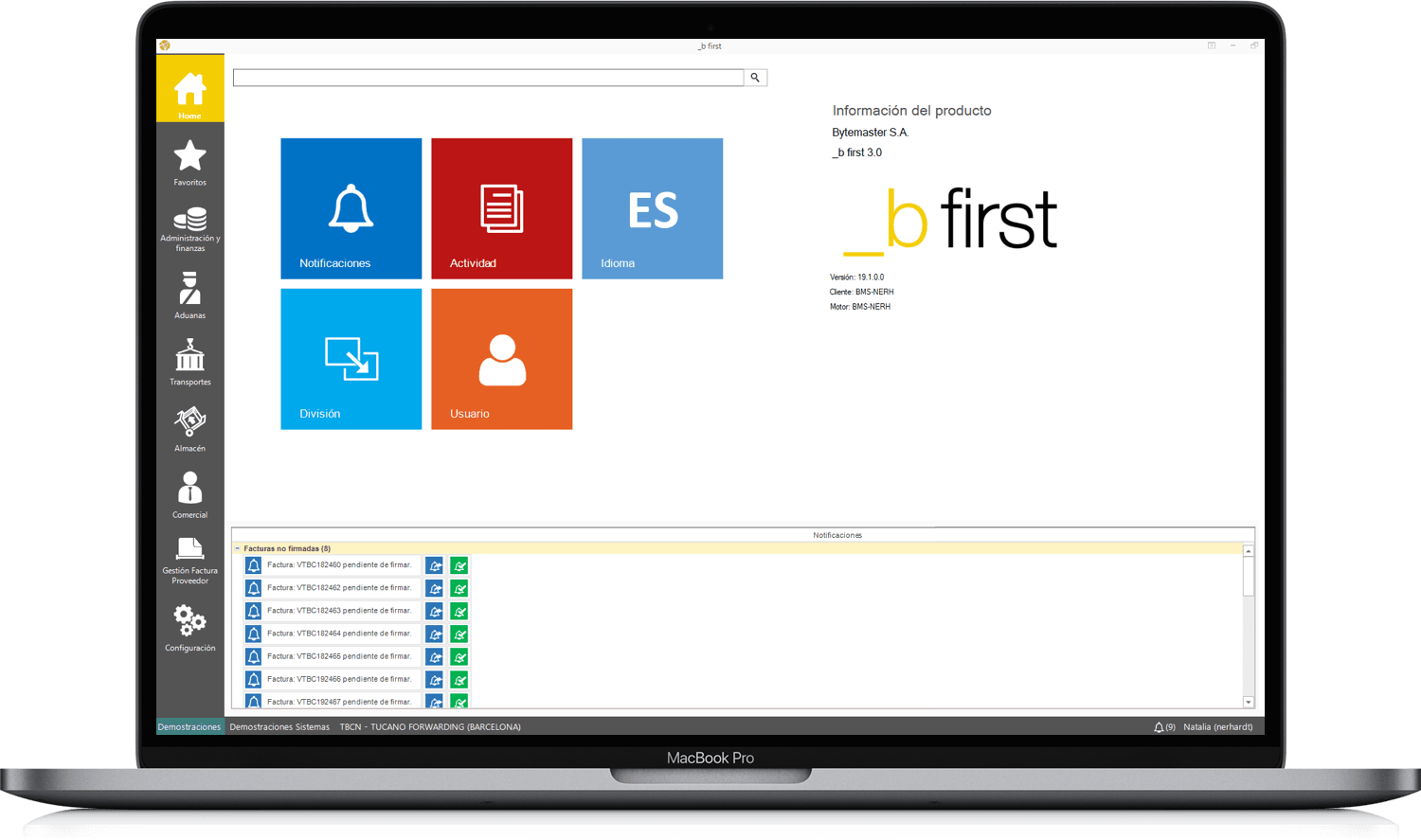Open the División tile
1421x840 pixels.
point(351,359)
